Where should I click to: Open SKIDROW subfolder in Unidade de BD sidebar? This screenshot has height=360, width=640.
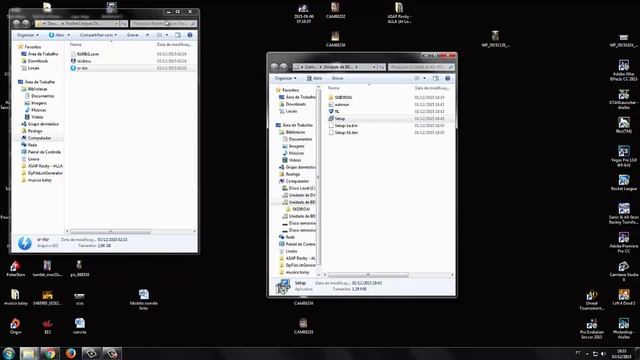point(301,209)
